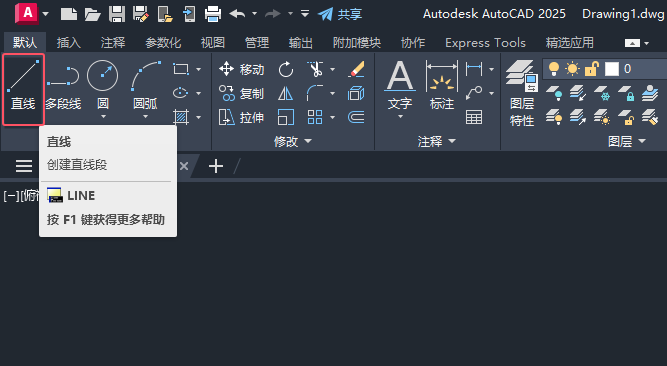Open the Express Tools tab
Image resolution: width=667 pixels, height=366 pixels.
(485, 43)
